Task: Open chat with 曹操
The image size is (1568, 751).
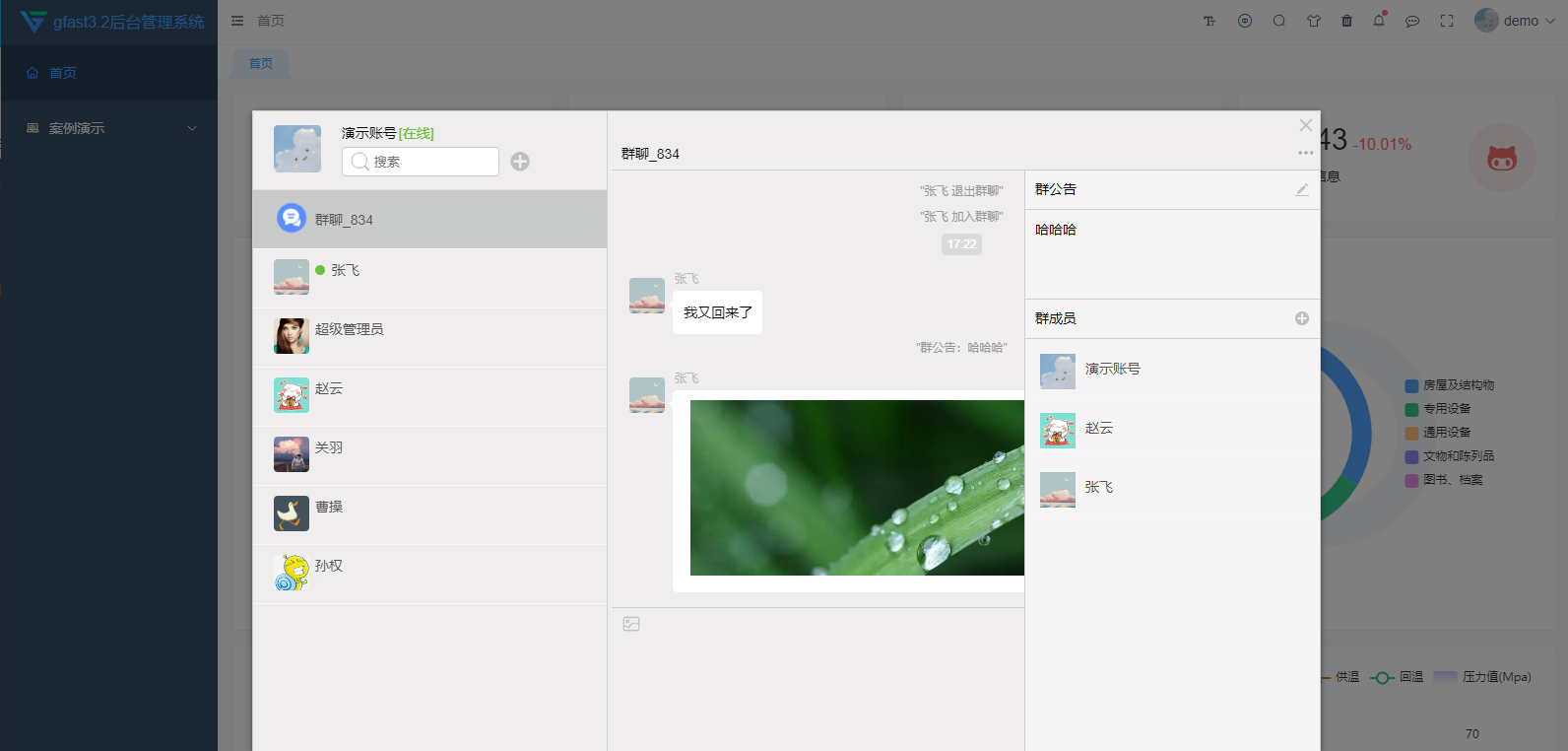Action: (429, 514)
